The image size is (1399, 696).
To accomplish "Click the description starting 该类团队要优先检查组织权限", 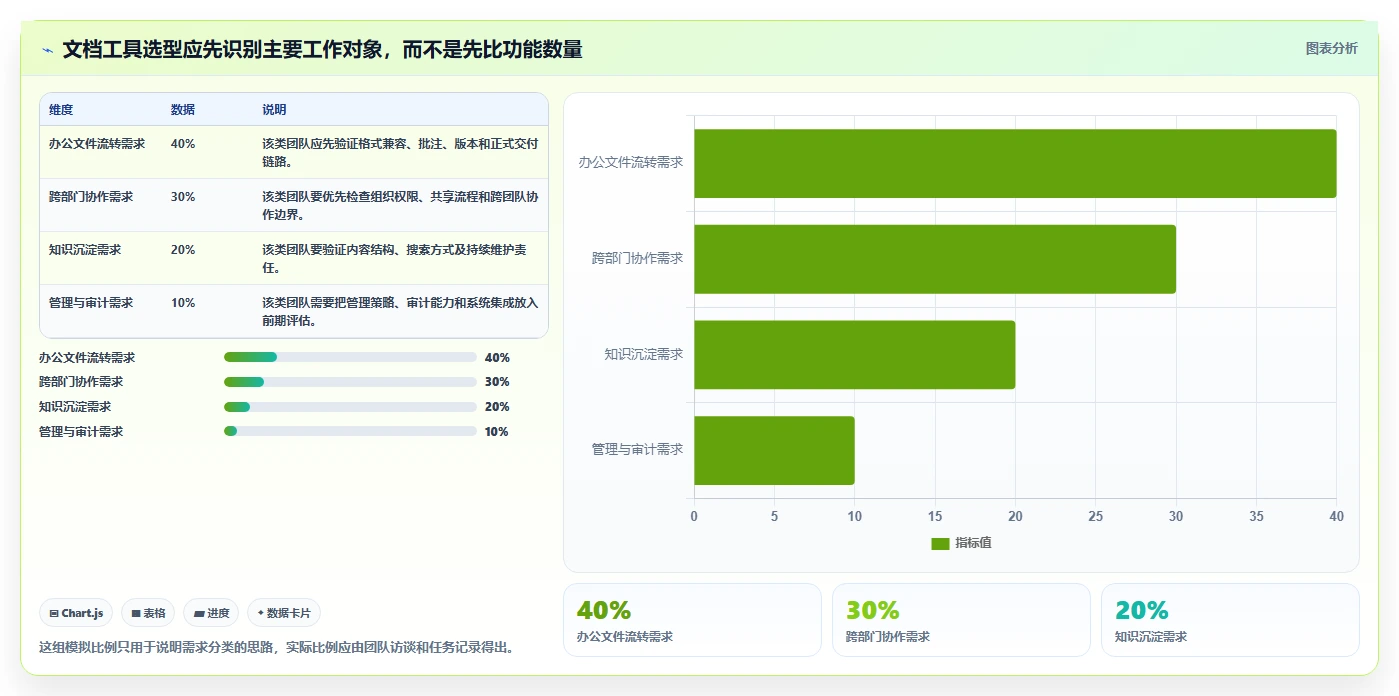I will (x=400, y=206).
